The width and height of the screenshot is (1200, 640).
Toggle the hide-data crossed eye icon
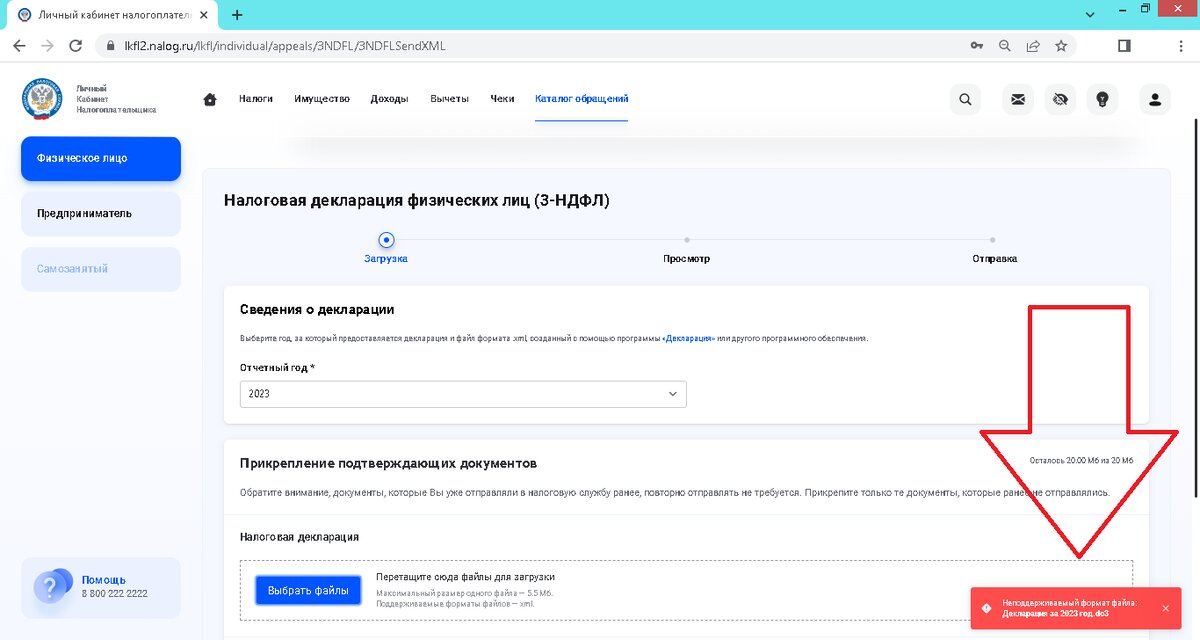pos(1060,99)
